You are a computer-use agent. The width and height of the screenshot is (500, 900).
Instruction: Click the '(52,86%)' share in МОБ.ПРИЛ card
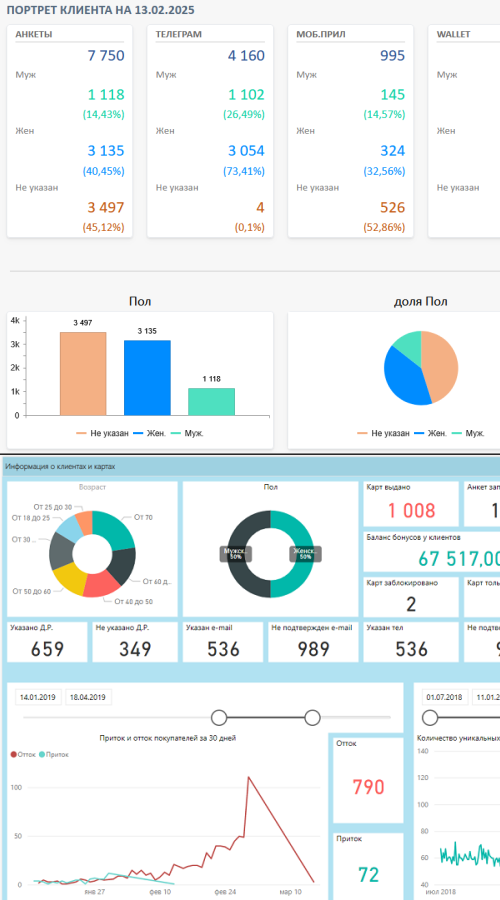384,227
